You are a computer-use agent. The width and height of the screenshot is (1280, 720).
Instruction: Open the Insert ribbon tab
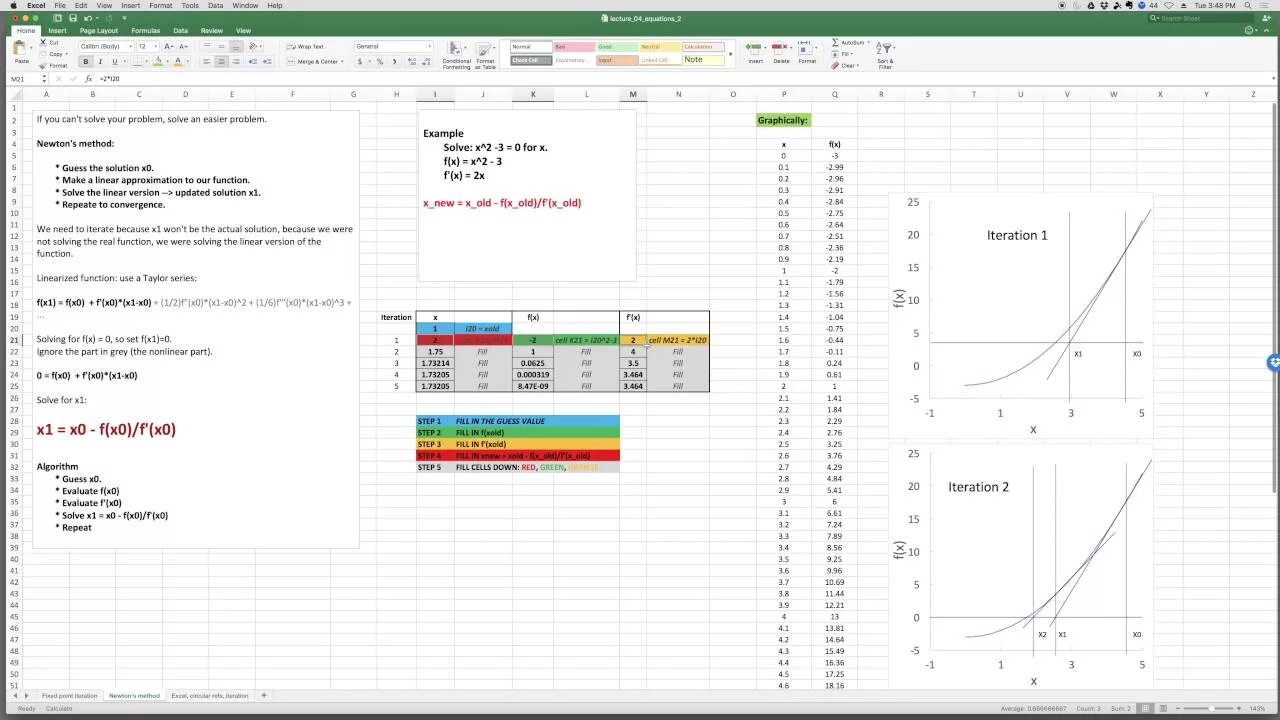57,31
